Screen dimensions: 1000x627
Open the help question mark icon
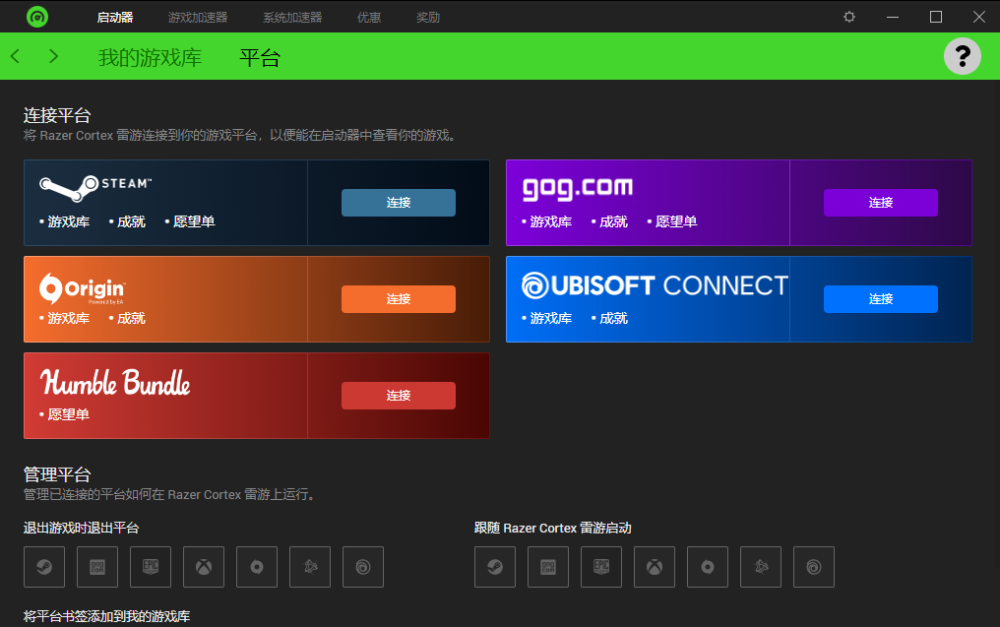962,57
